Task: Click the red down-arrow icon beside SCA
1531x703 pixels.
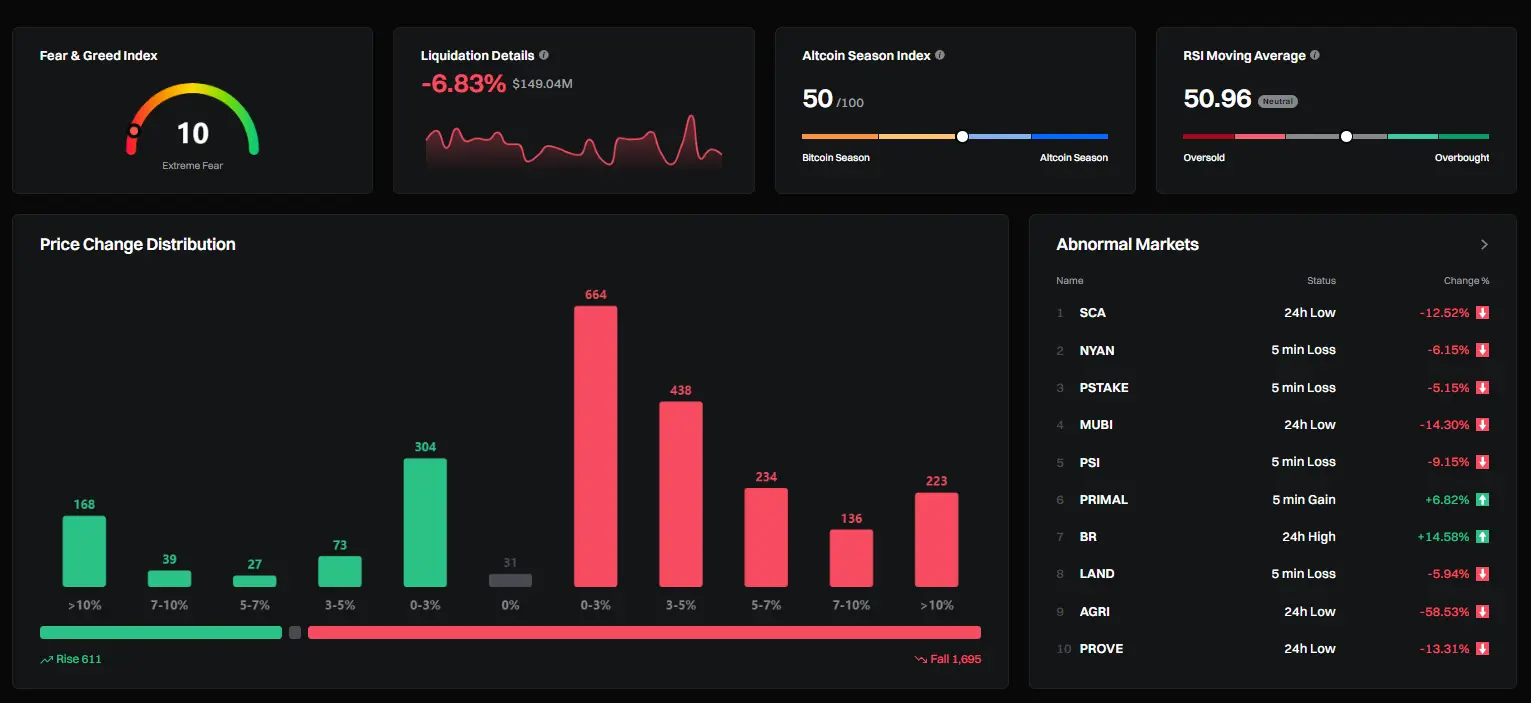Action: coord(1483,313)
